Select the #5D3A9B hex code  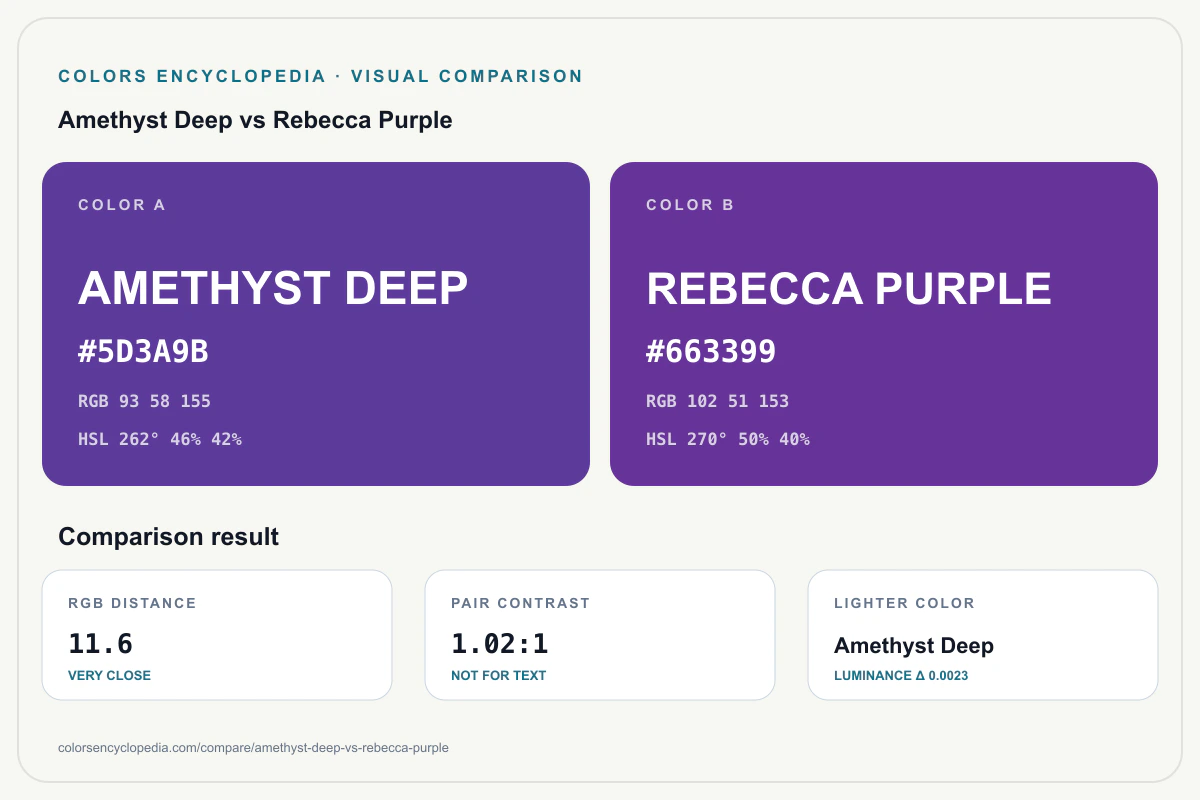143,352
